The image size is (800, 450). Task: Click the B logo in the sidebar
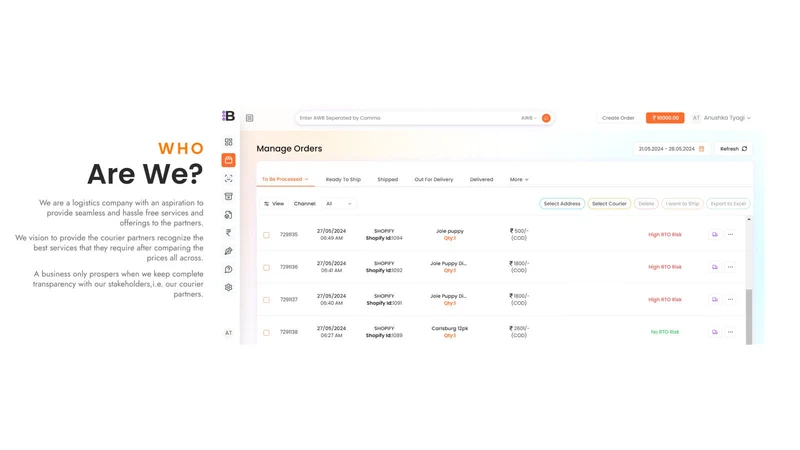[228, 116]
